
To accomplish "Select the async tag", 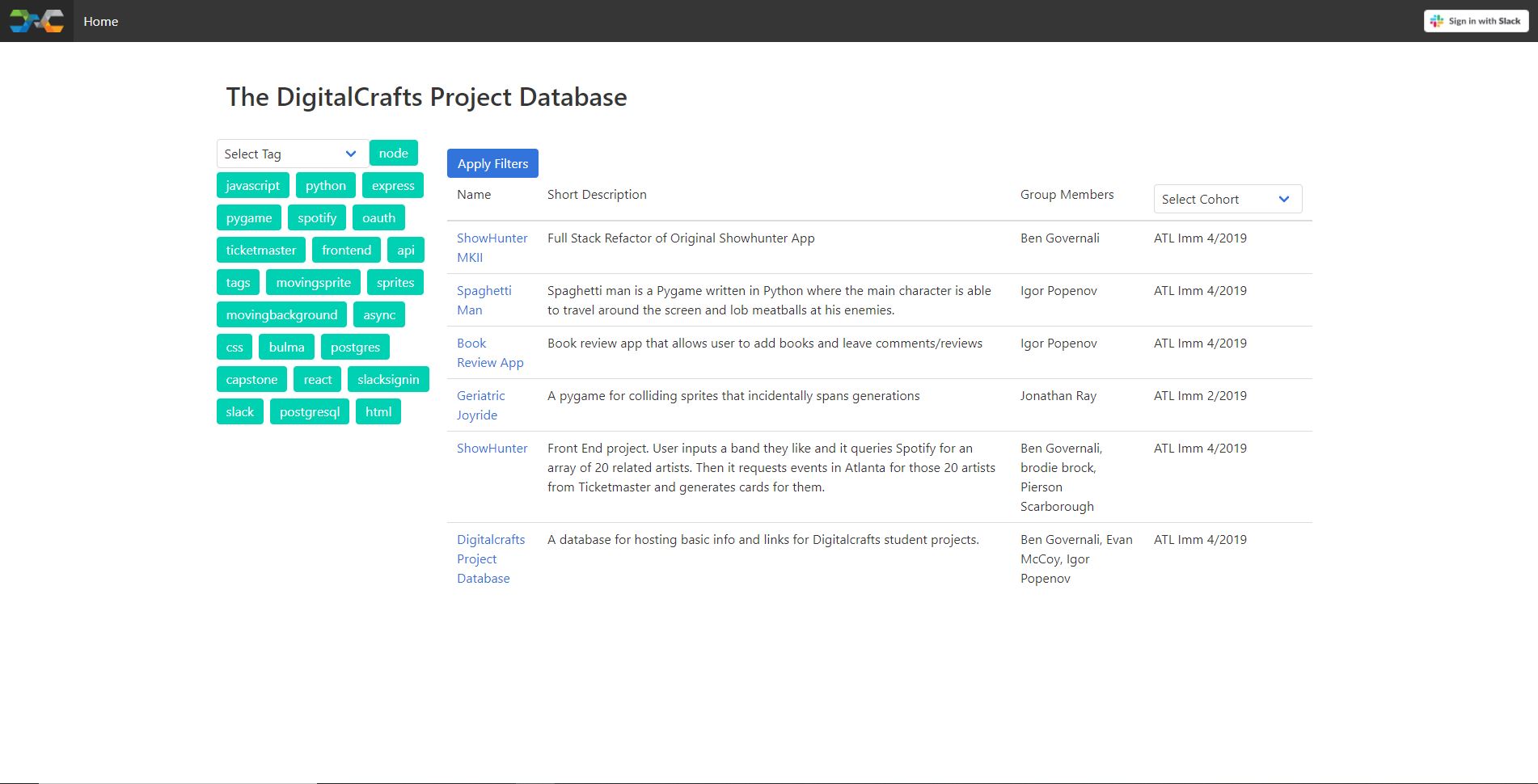I will 379,314.
